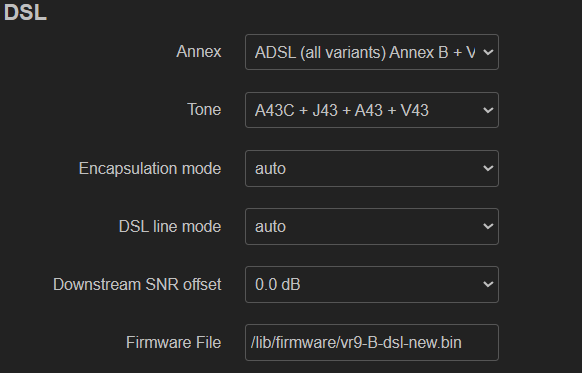Open the DSL line mode combo box

pos(372,226)
